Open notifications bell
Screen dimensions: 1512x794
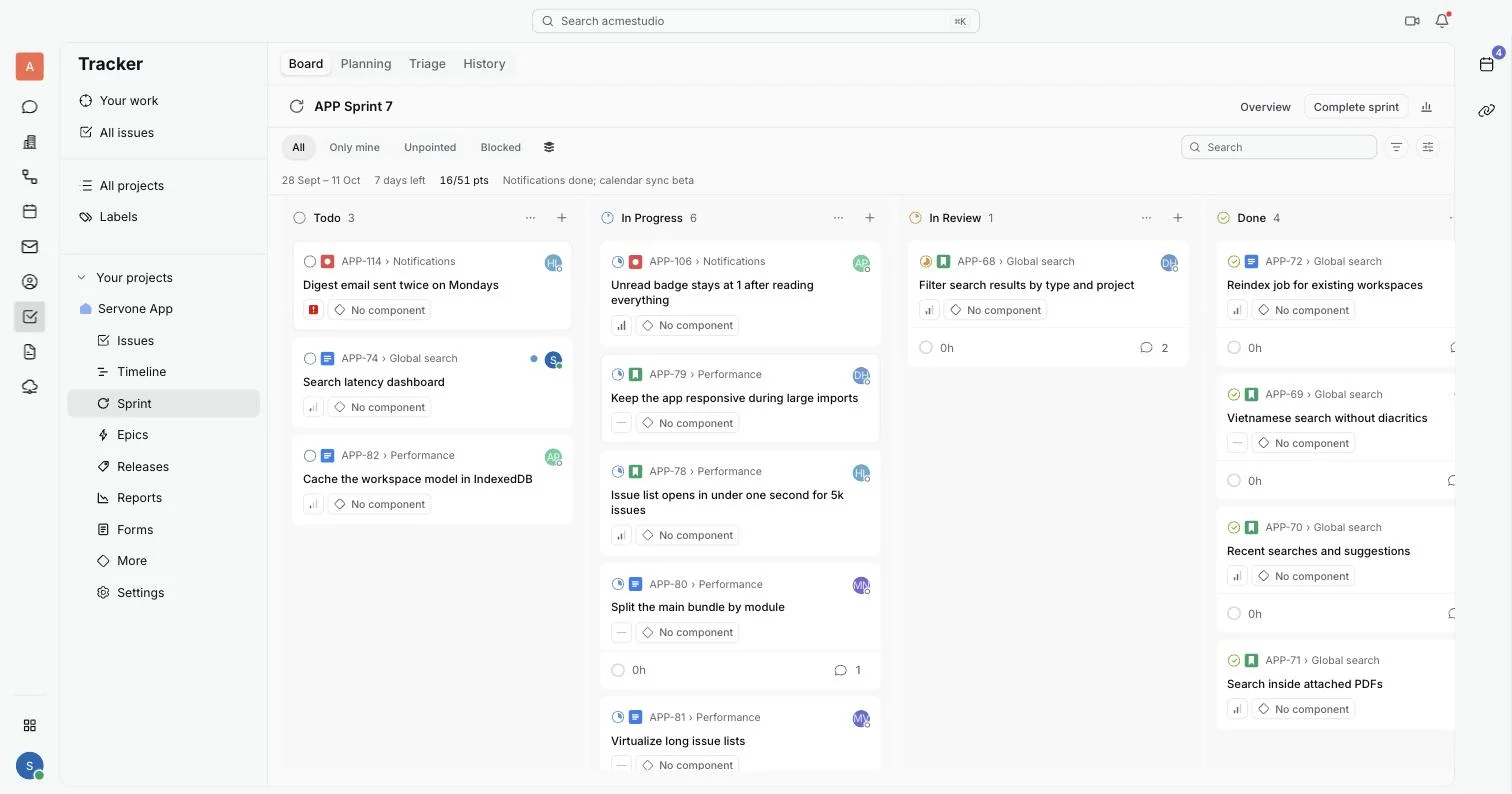point(1442,21)
